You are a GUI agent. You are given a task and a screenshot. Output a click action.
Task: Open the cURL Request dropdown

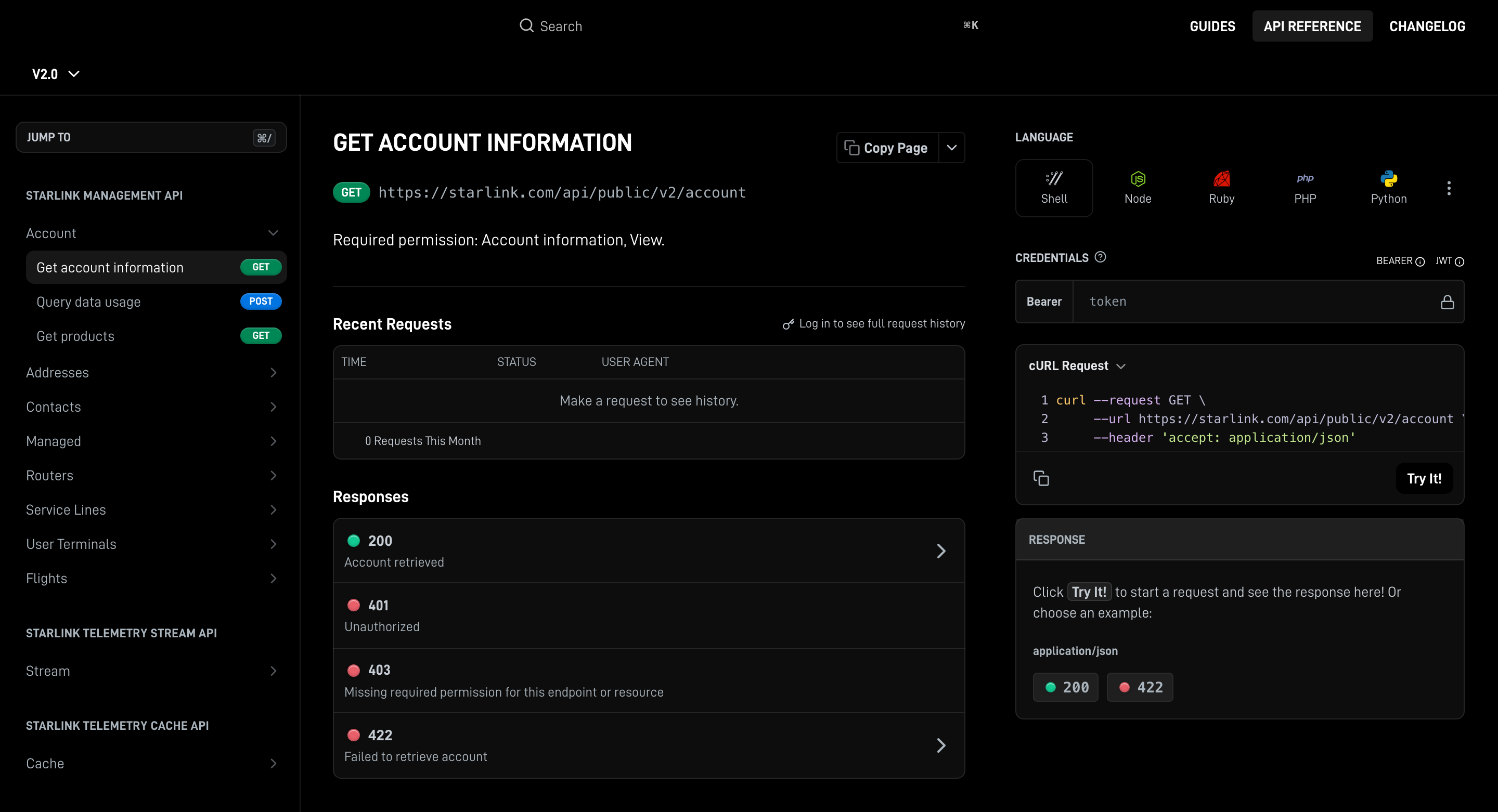pyautogui.click(x=1077, y=365)
